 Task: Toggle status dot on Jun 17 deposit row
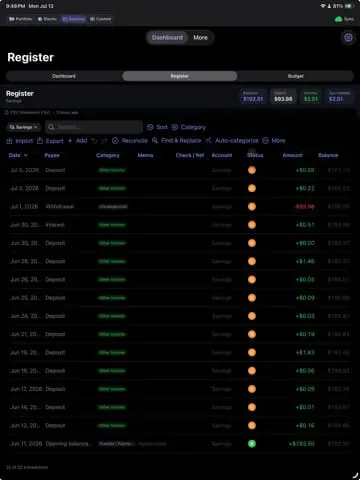pos(252,389)
